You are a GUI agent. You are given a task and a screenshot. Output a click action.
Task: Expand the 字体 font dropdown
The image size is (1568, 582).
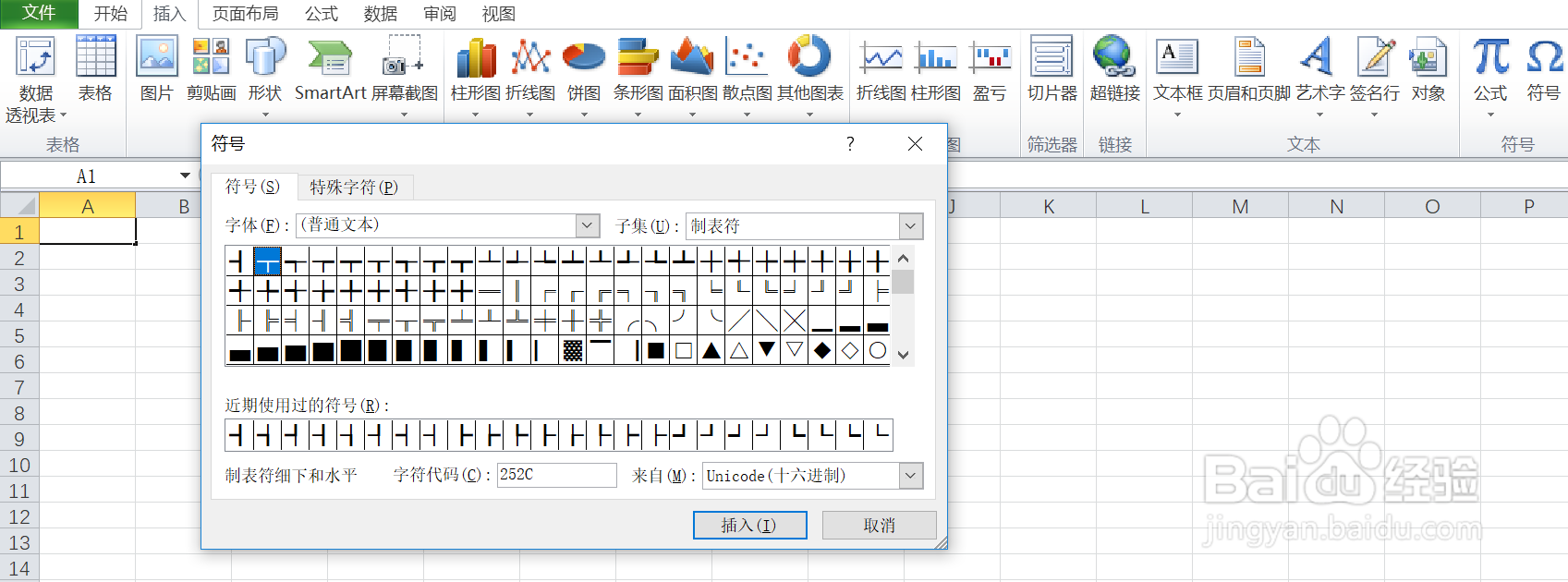588,225
